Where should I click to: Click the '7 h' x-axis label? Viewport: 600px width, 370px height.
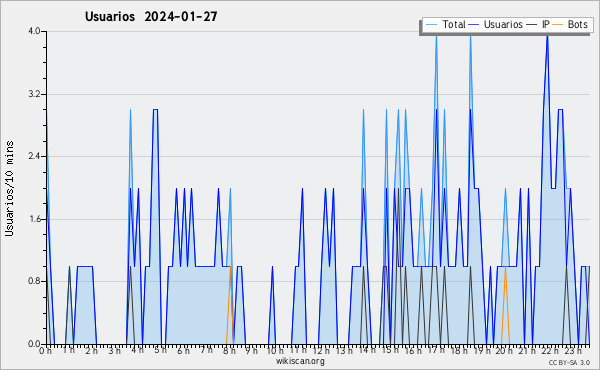206,350
